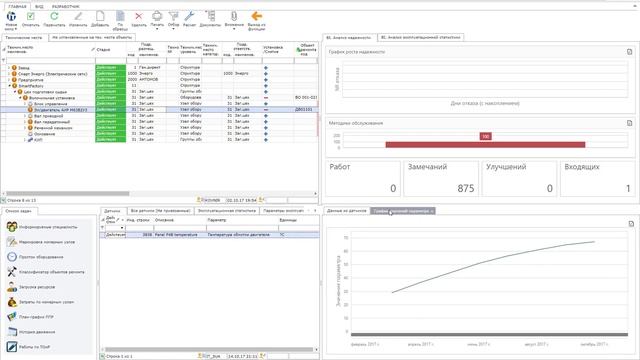Viewport: 640px width, 360px height.
Task: Click the Улучшений counter tile
Action: [519, 178]
